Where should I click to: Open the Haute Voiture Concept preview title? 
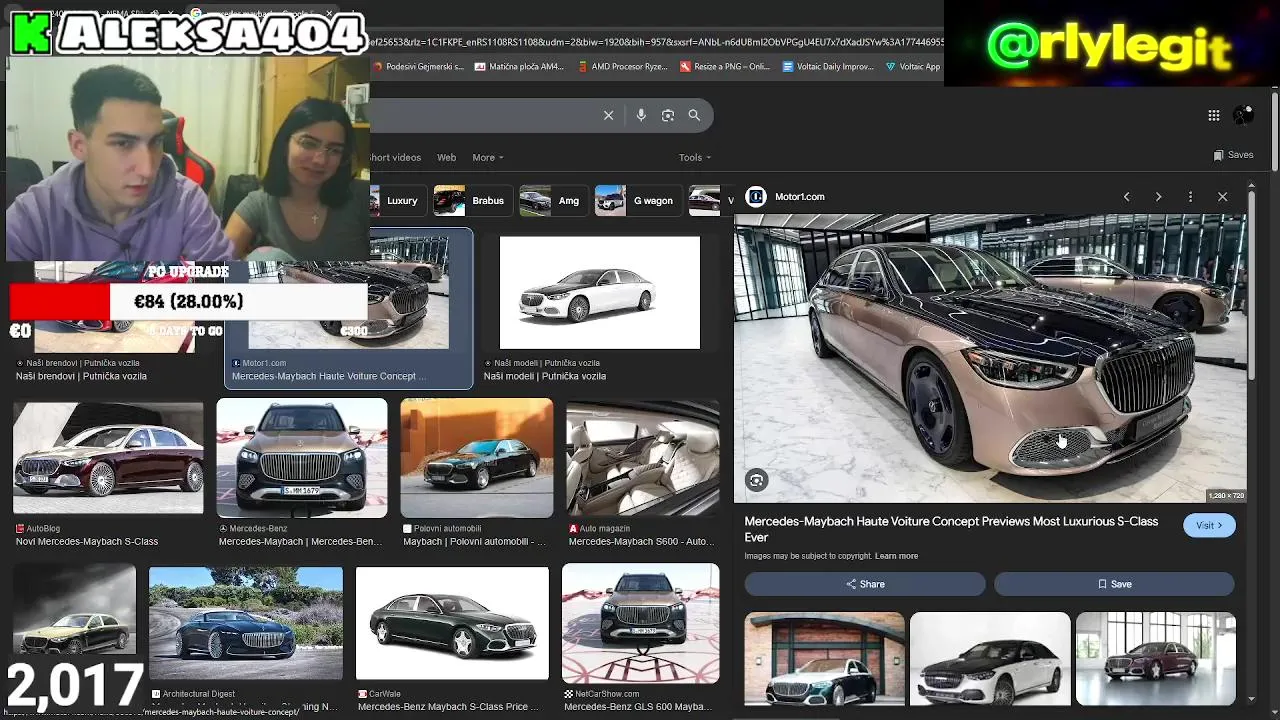951,529
